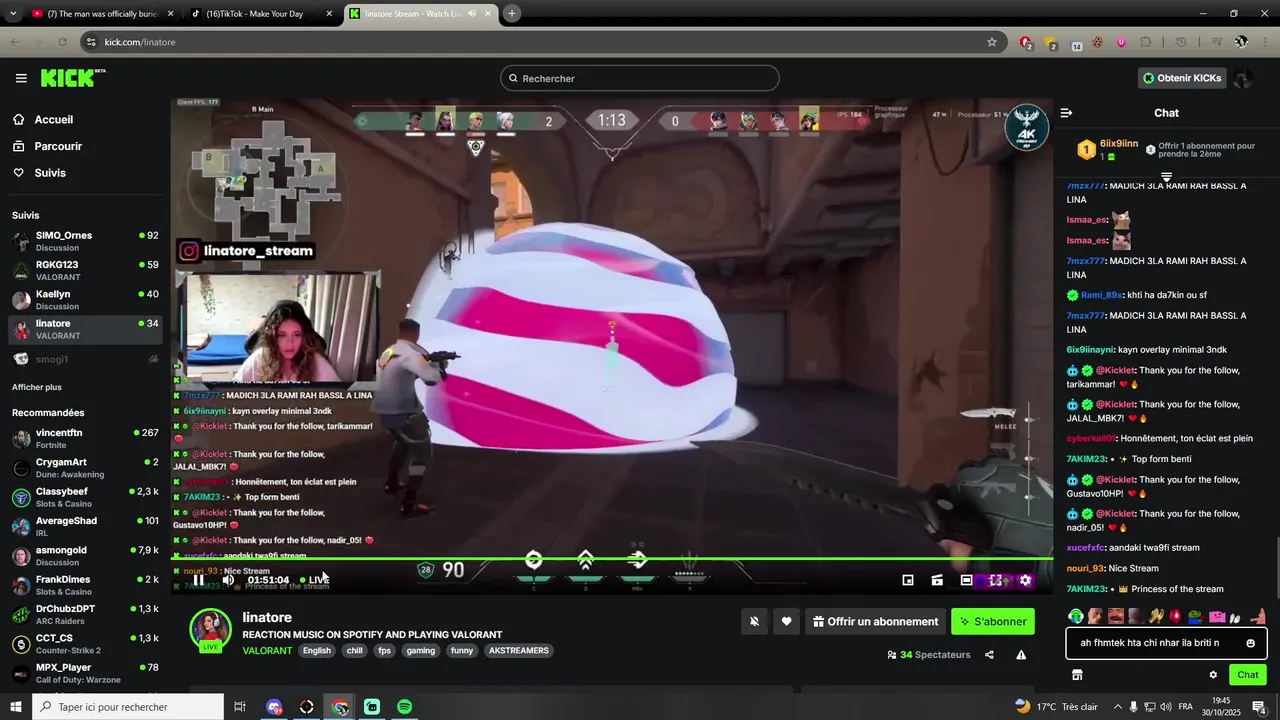Image resolution: width=1280 pixels, height=720 pixels.
Task: Share the stream via share icon
Action: click(989, 655)
